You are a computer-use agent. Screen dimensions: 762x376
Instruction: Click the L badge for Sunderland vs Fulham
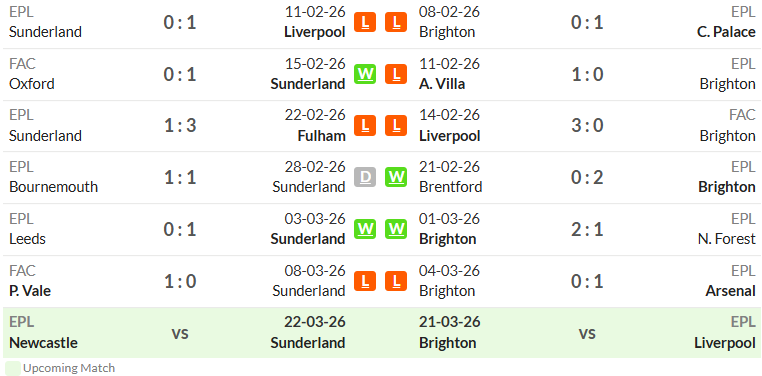tap(365, 126)
